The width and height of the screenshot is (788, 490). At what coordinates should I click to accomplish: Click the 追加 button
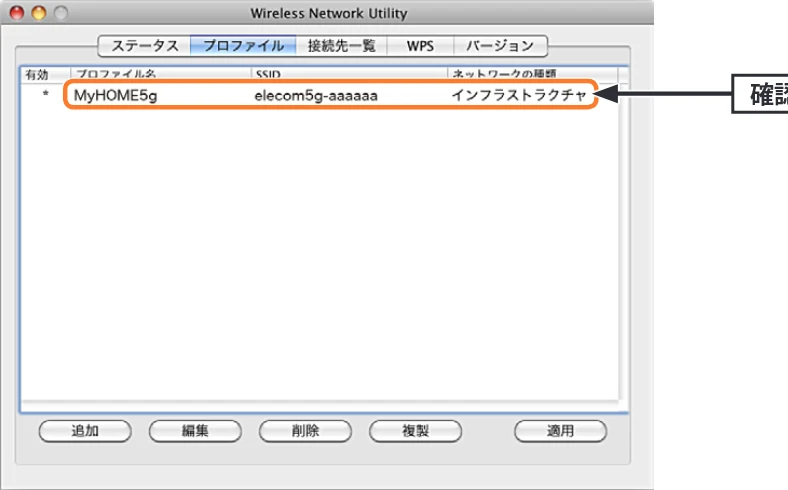point(85,431)
